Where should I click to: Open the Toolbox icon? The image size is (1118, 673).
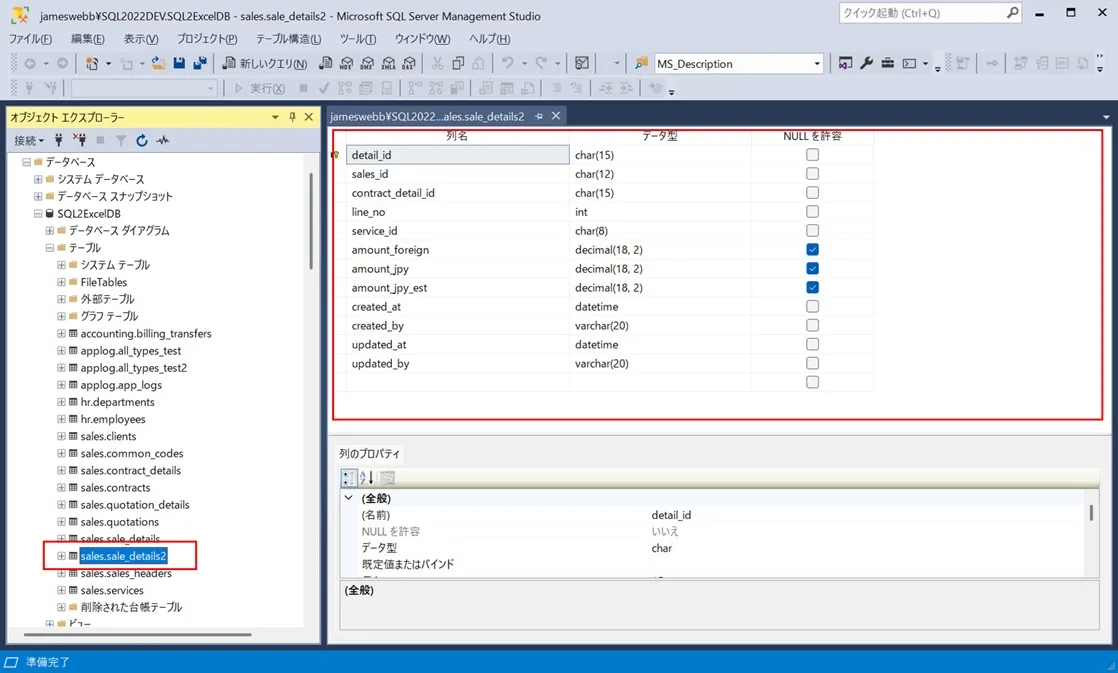tap(888, 63)
